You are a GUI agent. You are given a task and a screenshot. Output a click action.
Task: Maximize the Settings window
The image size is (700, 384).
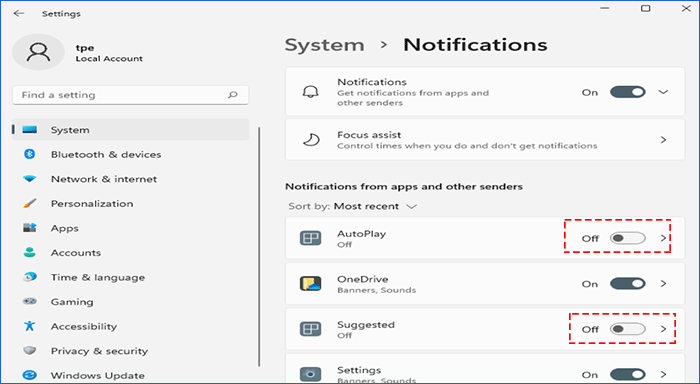646,8
